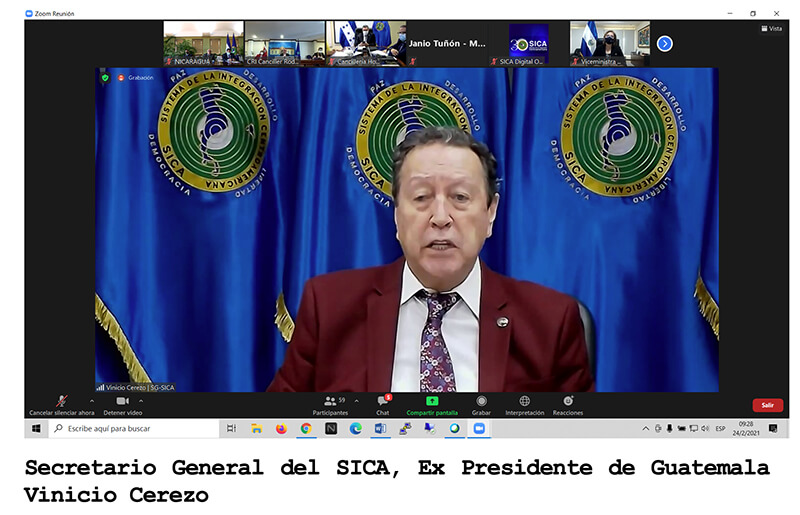Open the Participantes panel

point(331,405)
